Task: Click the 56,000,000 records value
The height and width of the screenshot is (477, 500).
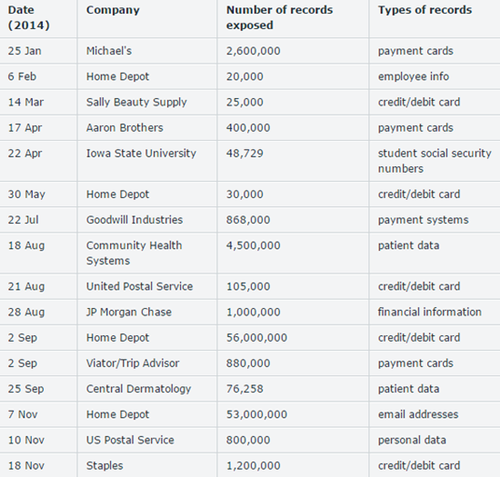Action: (256, 338)
